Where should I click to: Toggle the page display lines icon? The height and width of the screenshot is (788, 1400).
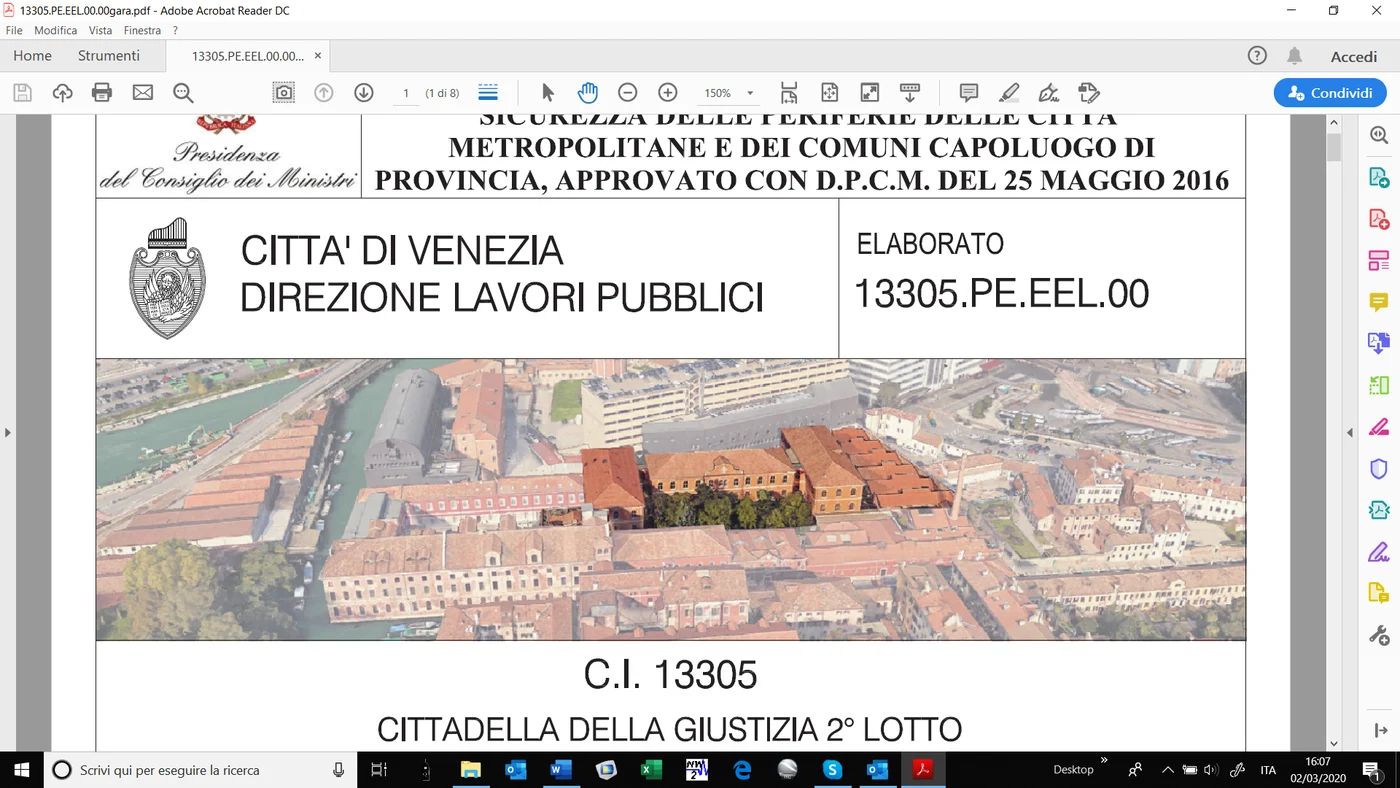coord(488,93)
